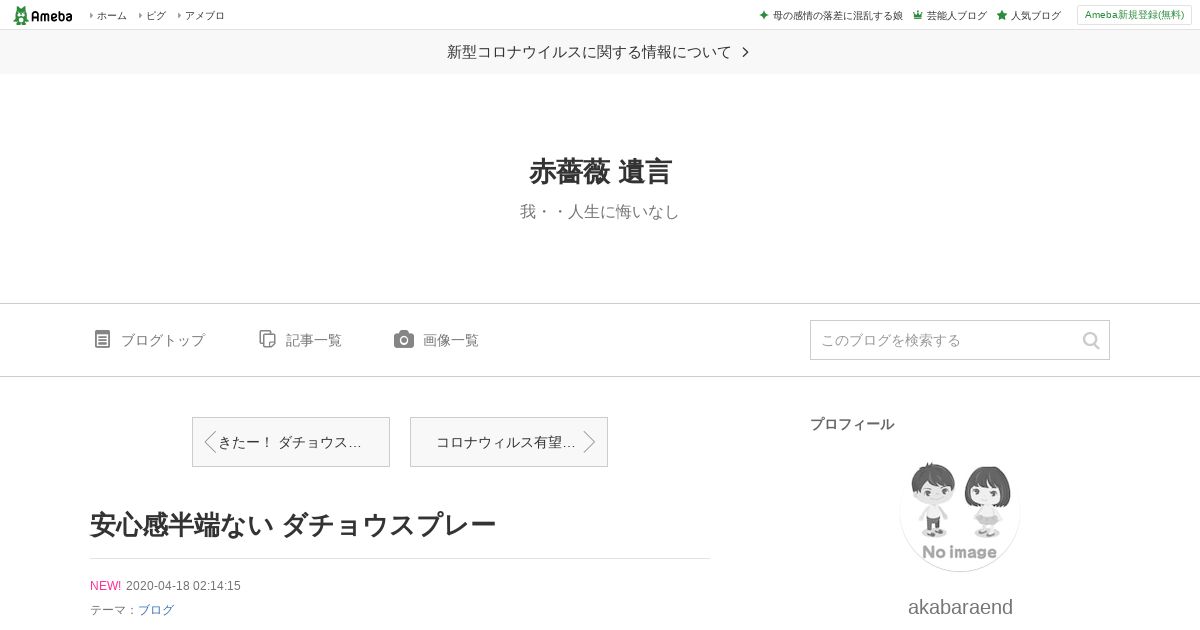This screenshot has height=630, width=1200.
Task: Go to previous article きたー！ ダチョウス…
Action: (x=291, y=442)
